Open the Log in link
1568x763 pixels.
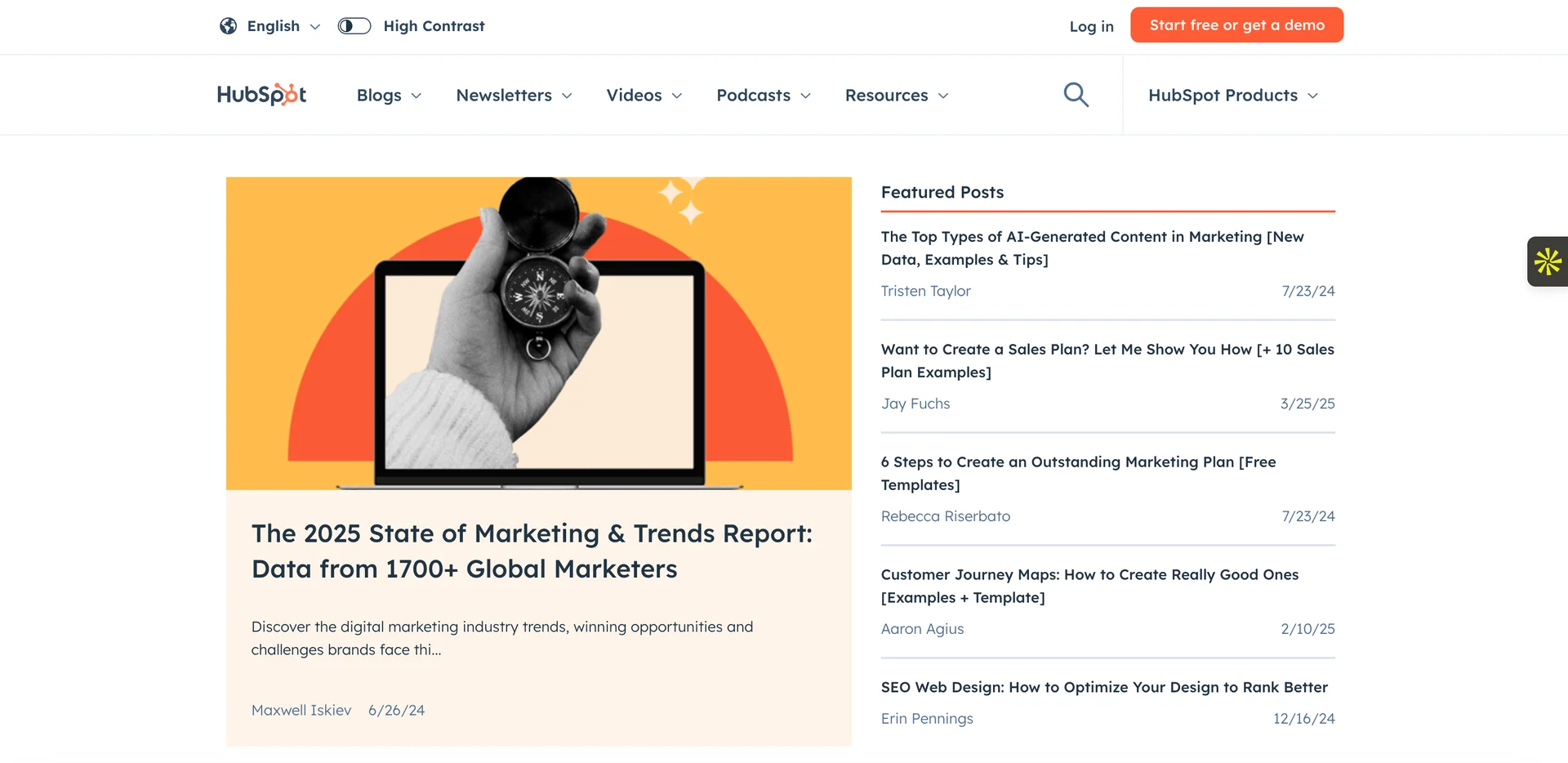1091,26
